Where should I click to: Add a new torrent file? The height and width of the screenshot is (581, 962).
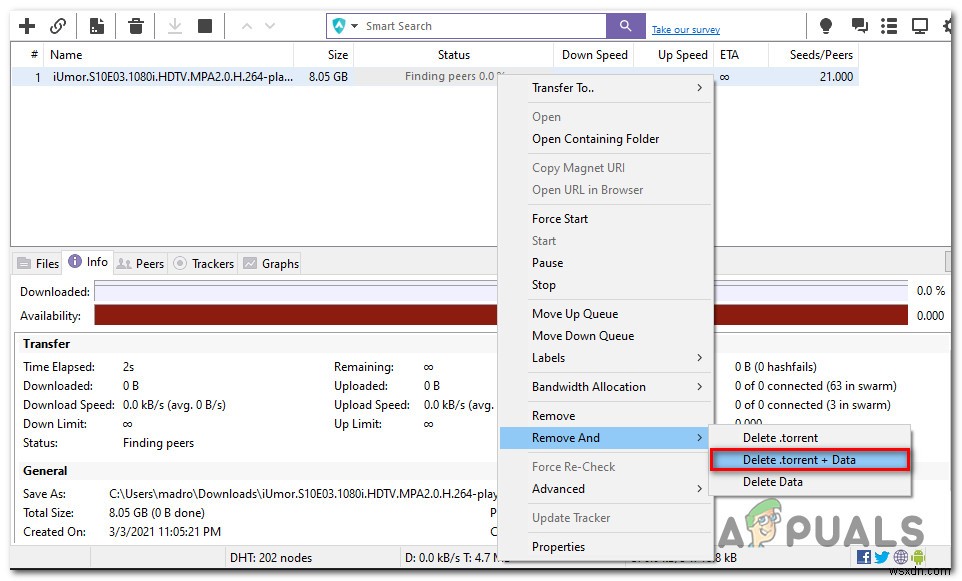coord(25,25)
